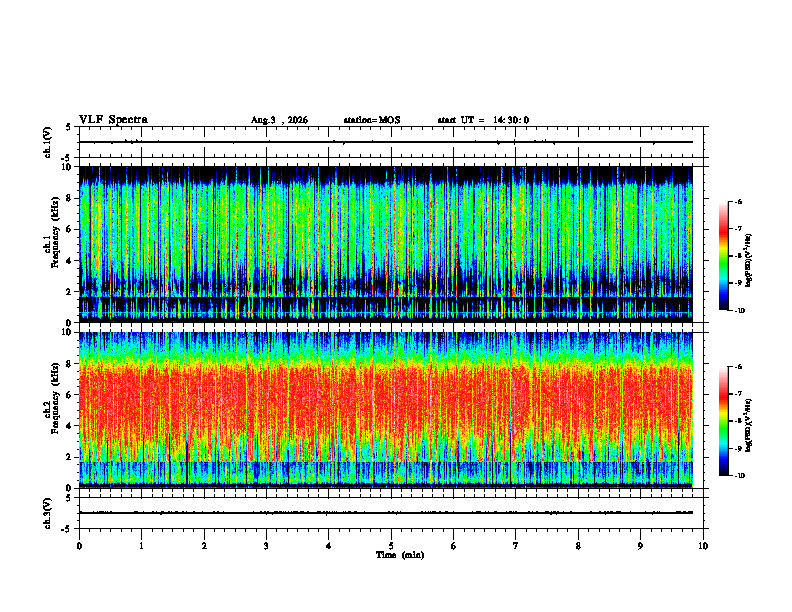This screenshot has width=792, height=612.
Task: Click the time axis tick label "1"
Action: point(141,546)
